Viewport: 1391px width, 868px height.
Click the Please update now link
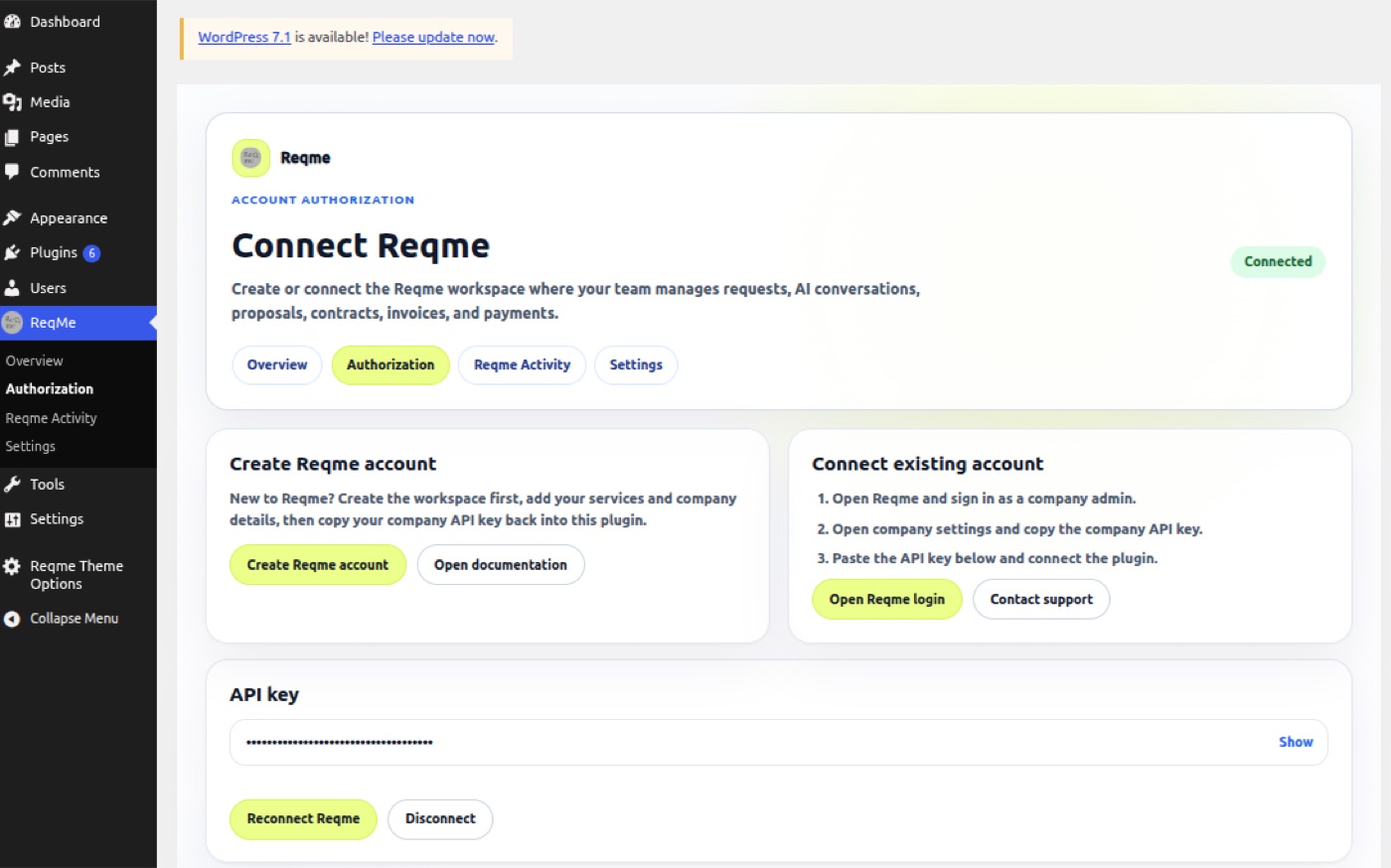(433, 37)
